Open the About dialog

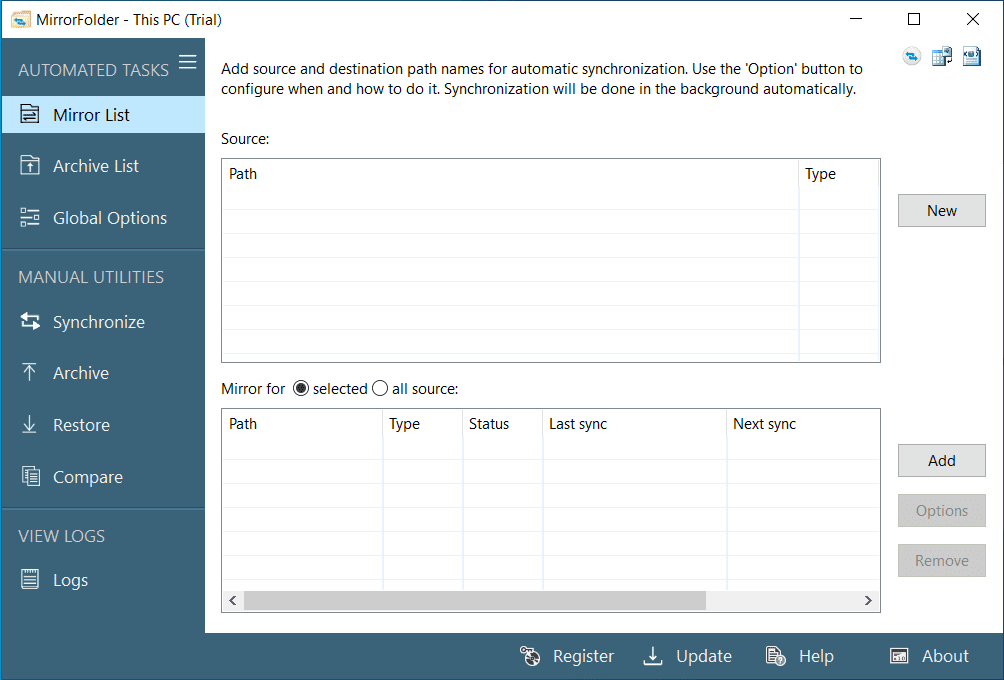click(930, 656)
